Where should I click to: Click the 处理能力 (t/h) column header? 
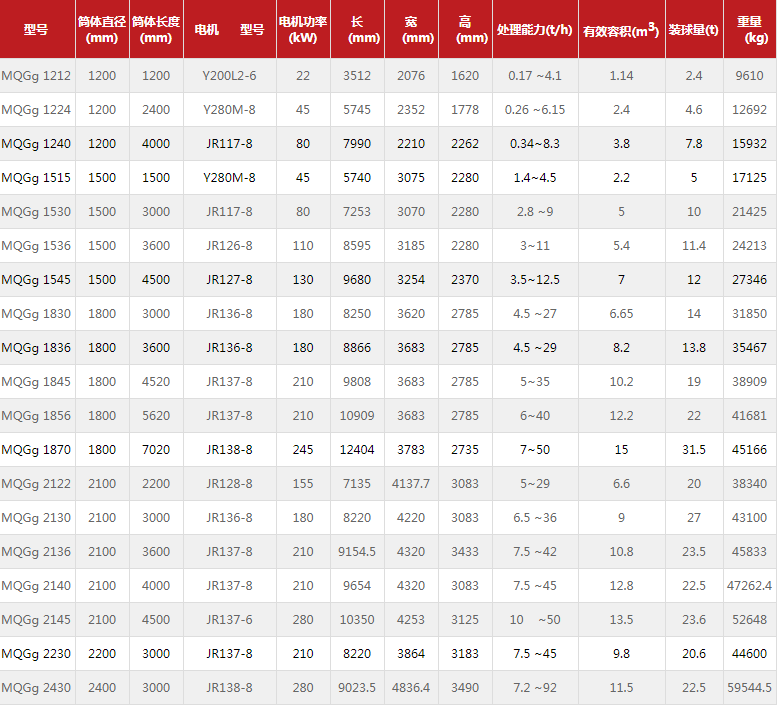535,30
